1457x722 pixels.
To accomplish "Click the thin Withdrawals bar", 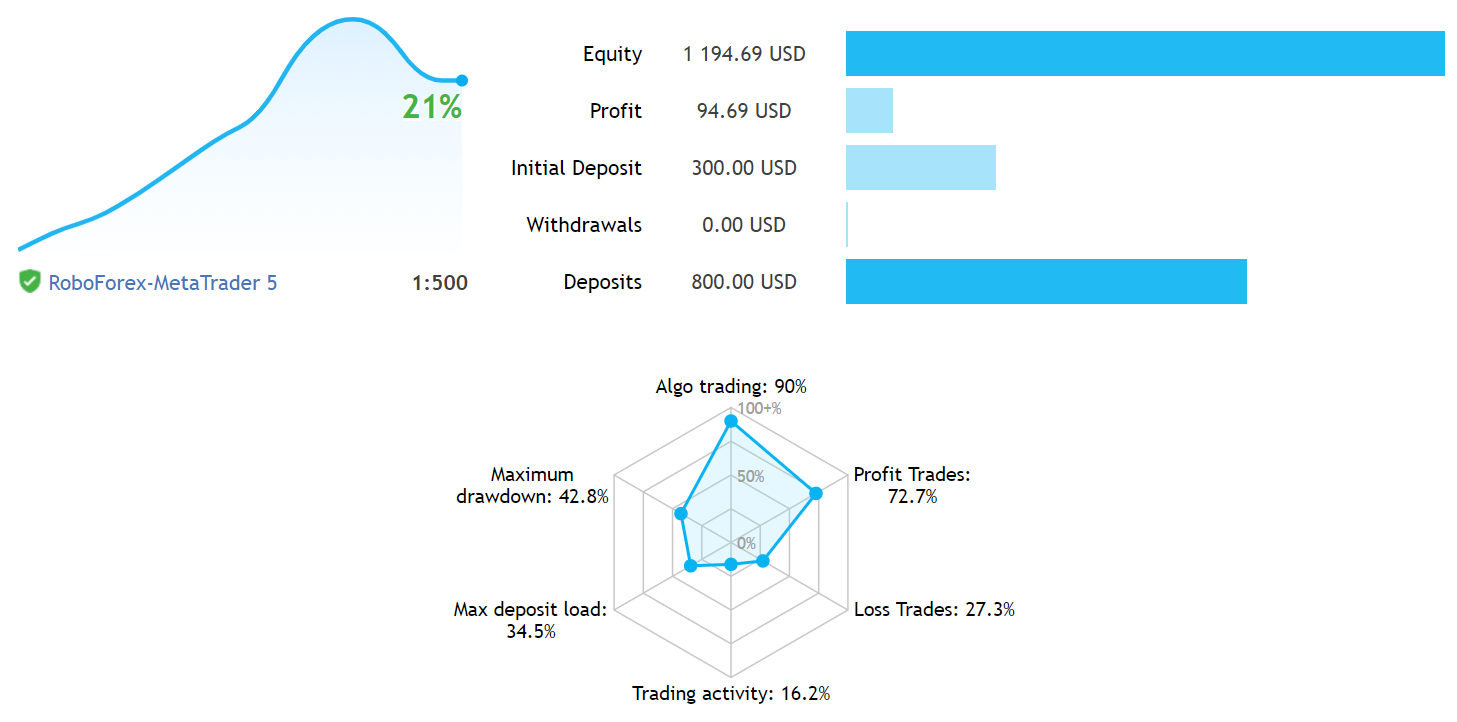I will 847,225.
